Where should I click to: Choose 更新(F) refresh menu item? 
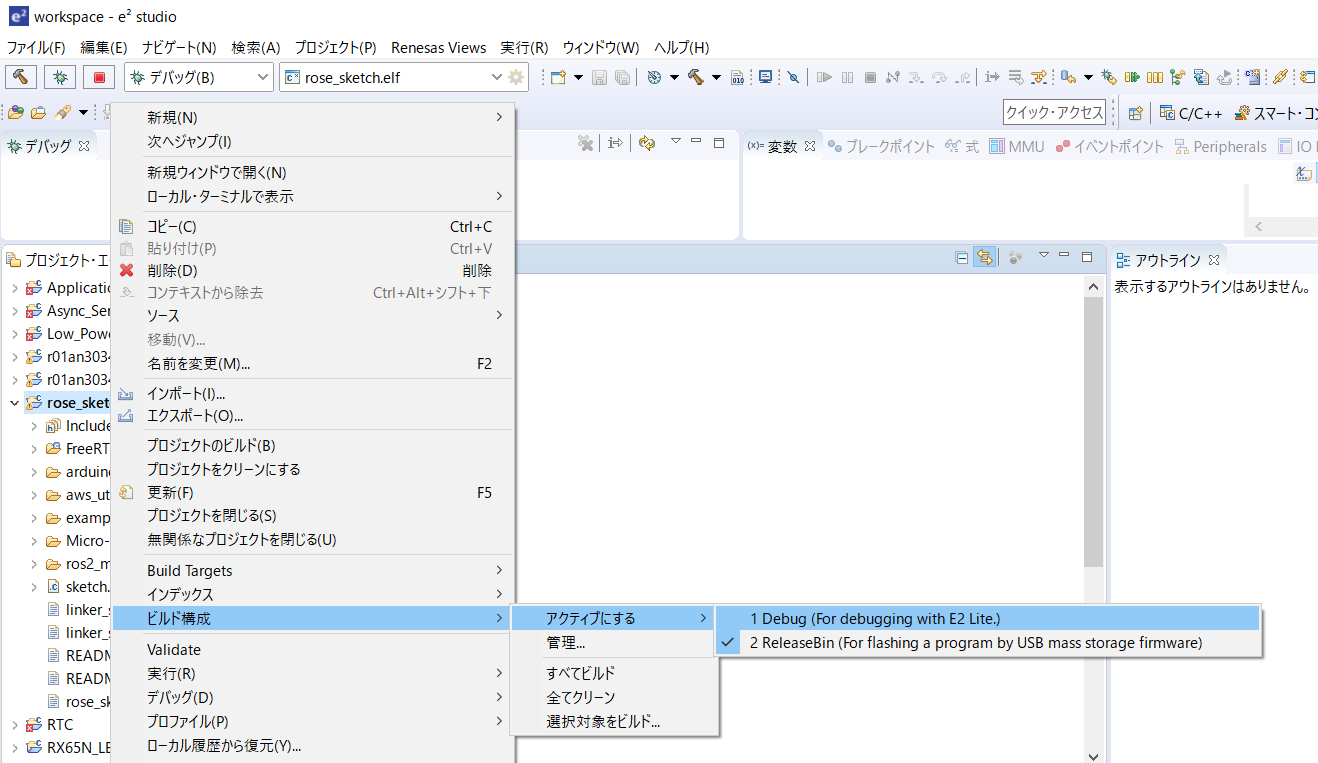point(312,493)
